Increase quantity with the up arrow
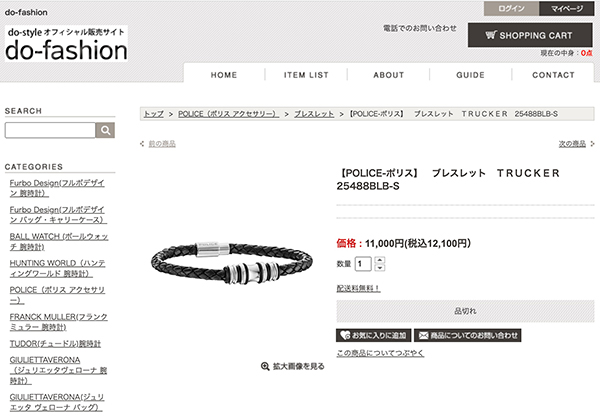The width and height of the screenshot is (600, 417). click(379, 260)
